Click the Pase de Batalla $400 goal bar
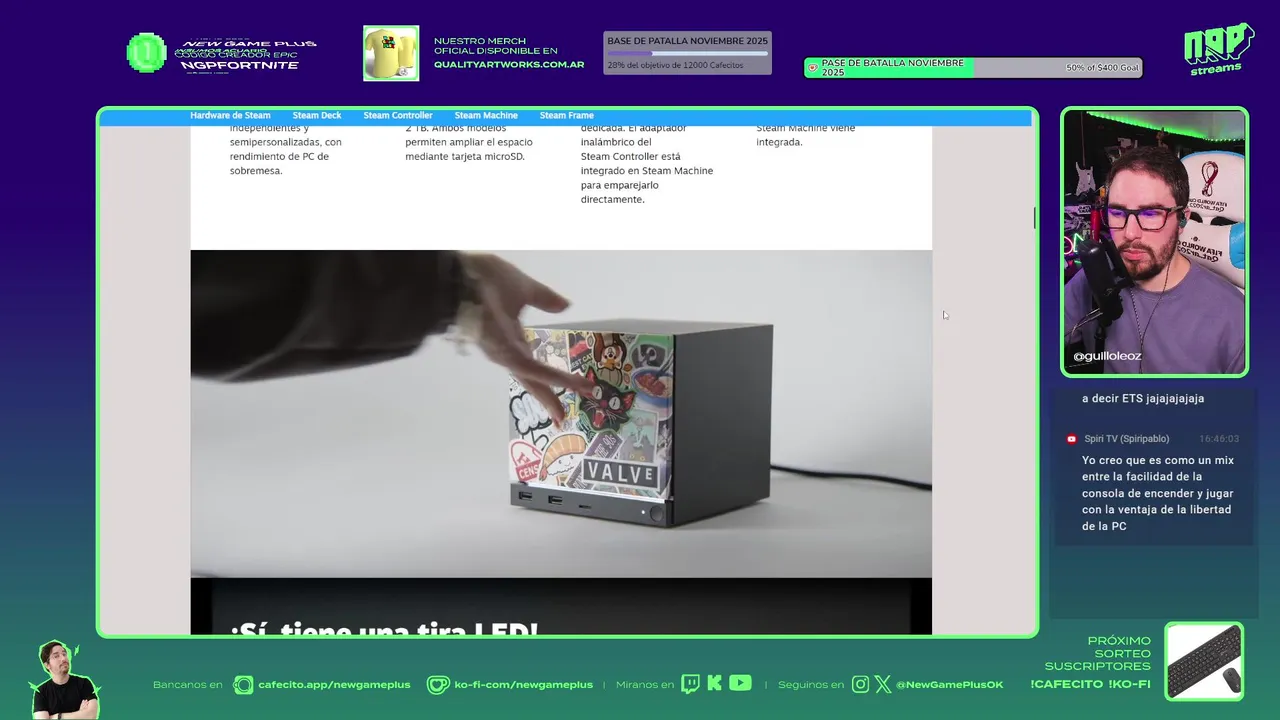This screenshot has height=720, width=1280. (x=973, y=68)
